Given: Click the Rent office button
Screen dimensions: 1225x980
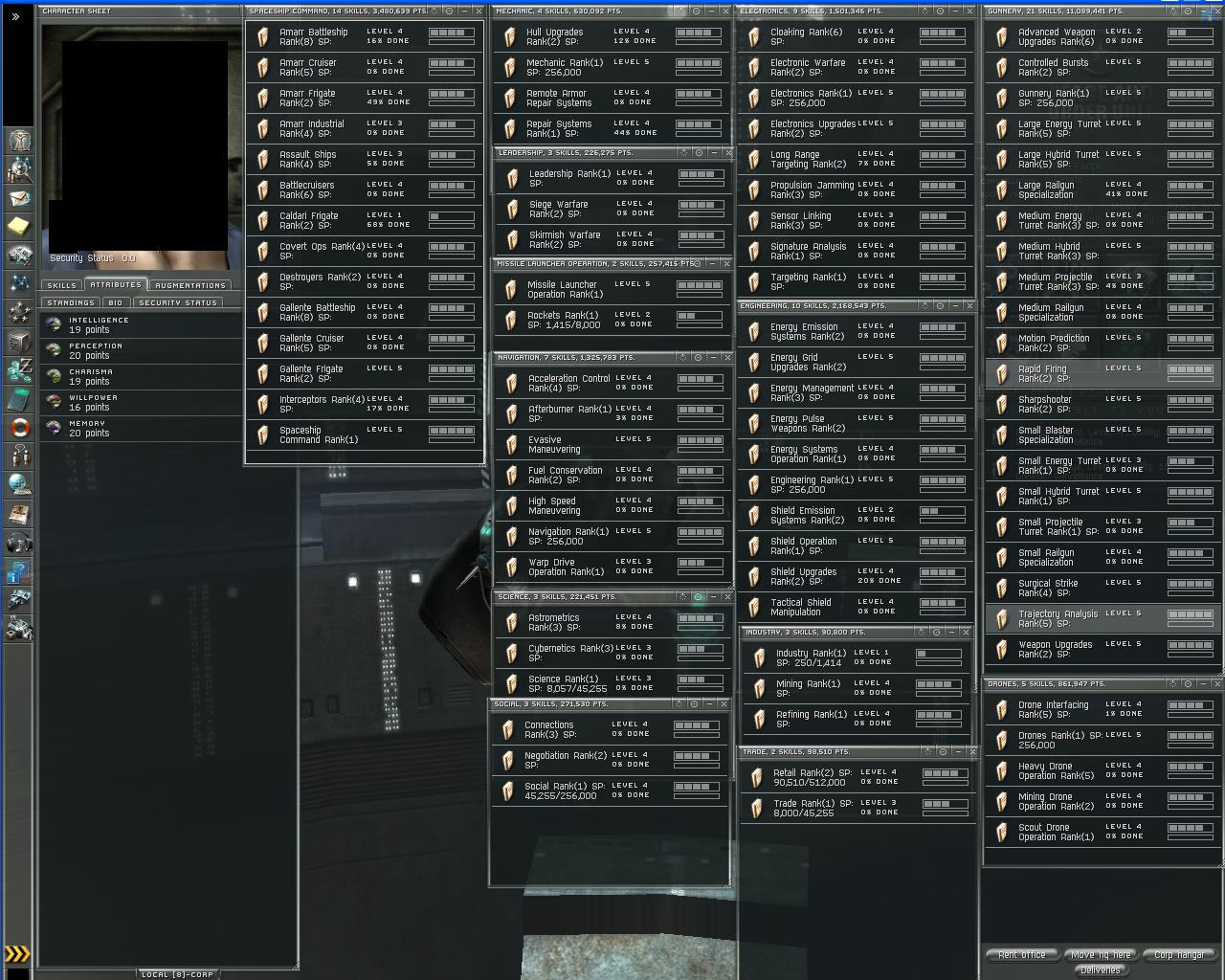Looking at the screenshot, I should (1022, 954).
